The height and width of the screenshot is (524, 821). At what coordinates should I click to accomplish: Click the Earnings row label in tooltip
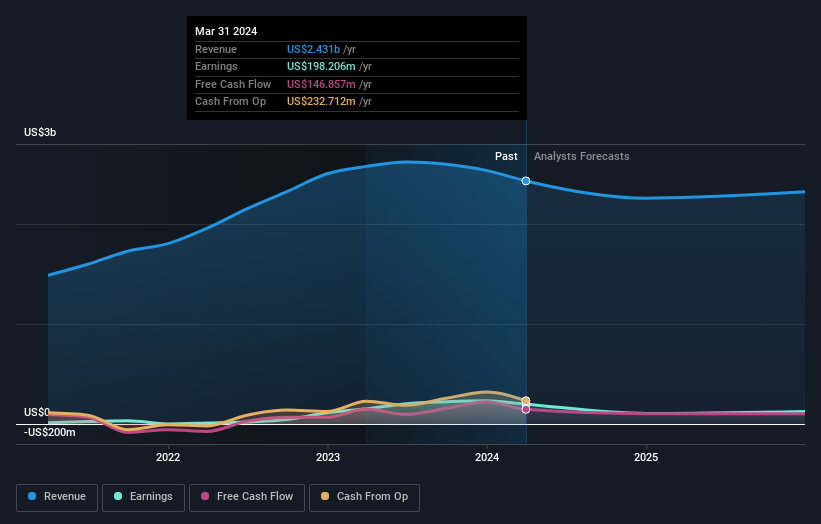216,66
